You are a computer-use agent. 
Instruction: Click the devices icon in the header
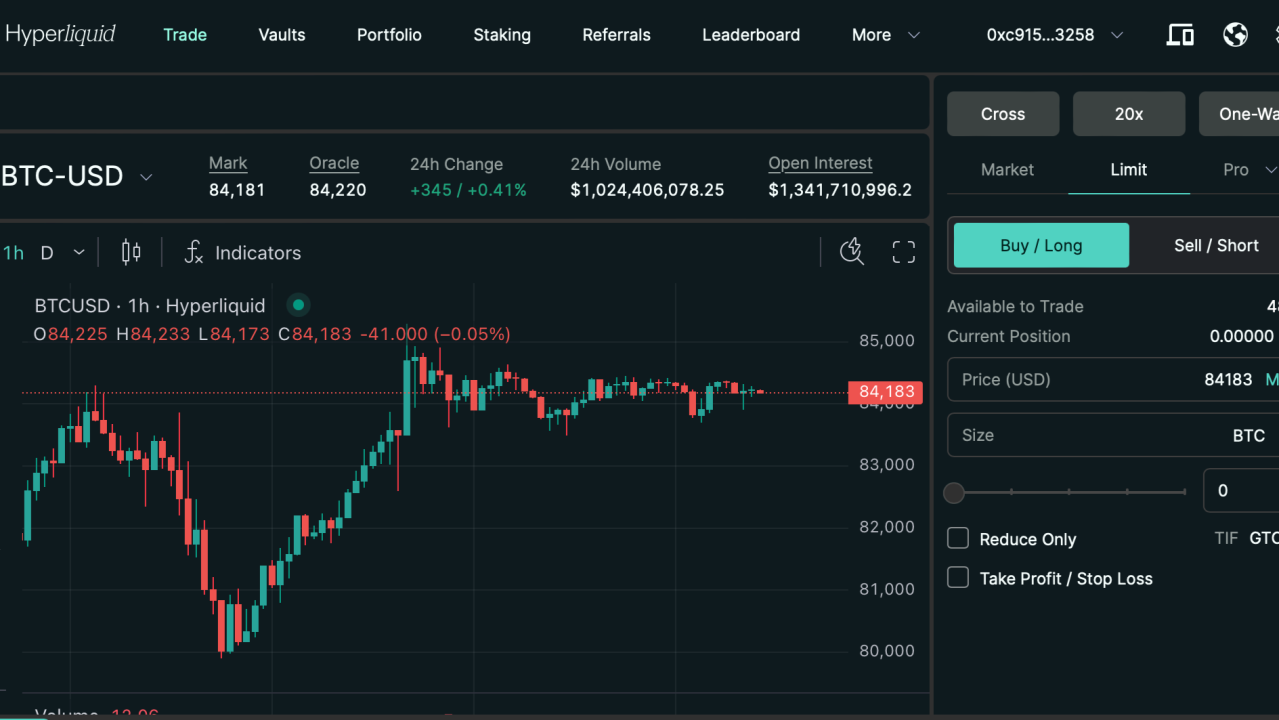pos(1180,34)
